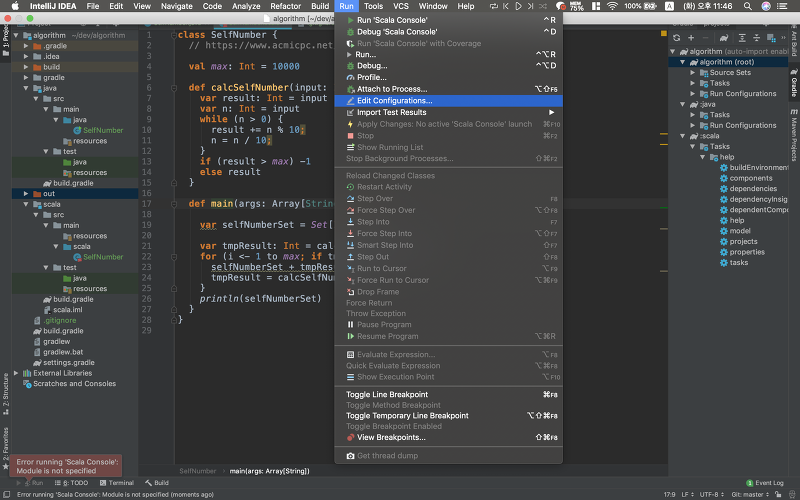The image size is (800, 500).
Task: Click Refresh Gradle projects icon
Action: click(x=677, y=38)
